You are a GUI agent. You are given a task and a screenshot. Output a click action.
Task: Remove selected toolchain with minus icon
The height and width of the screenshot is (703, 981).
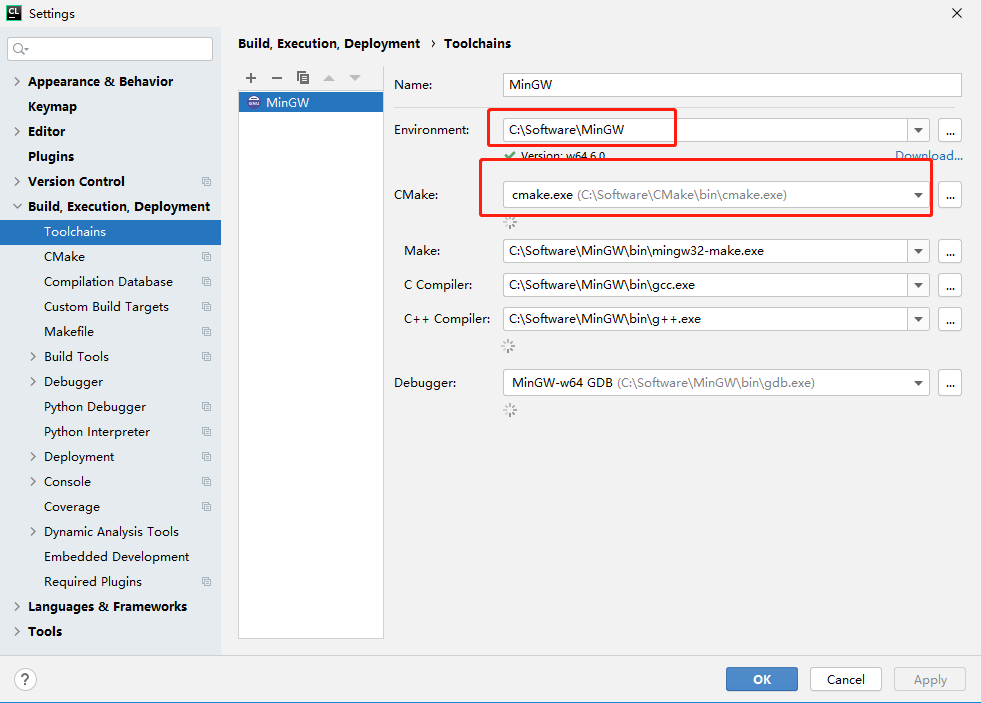pyautogui.click(x=277, y=78)
